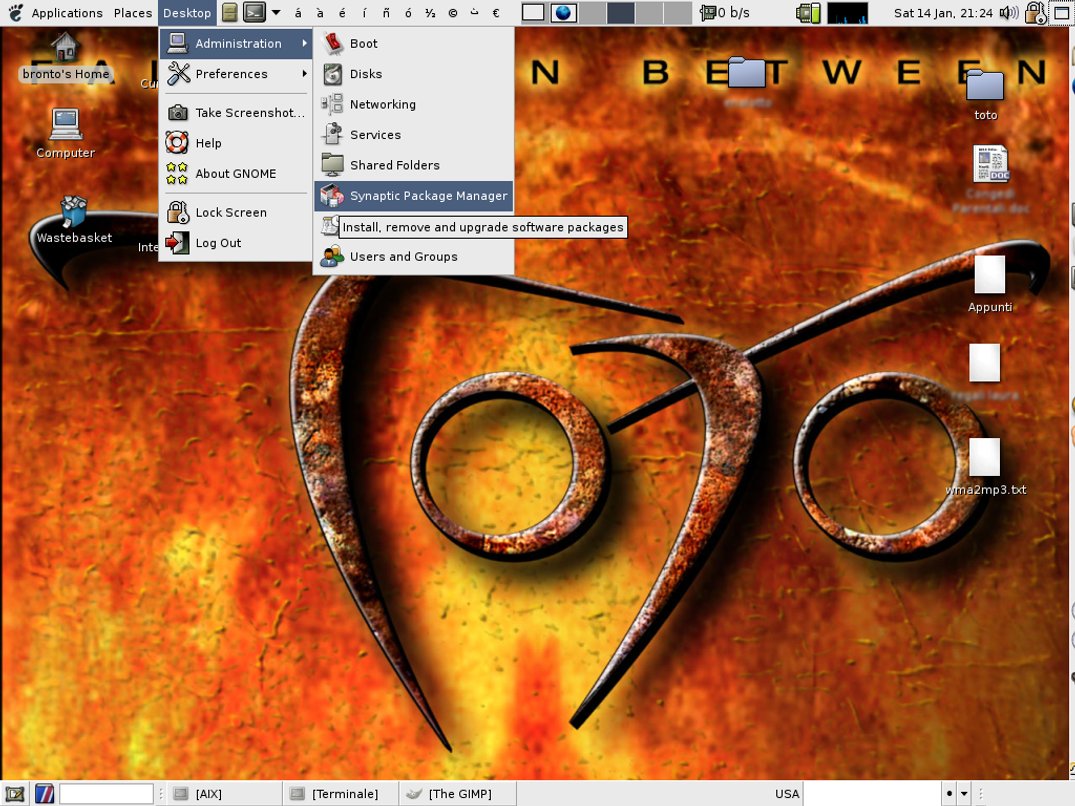Image resolution: width=1075 pixels, height=806 pixels.
Task: Switch to the [AIX] window in the taskbar
Action: (225, 794)
